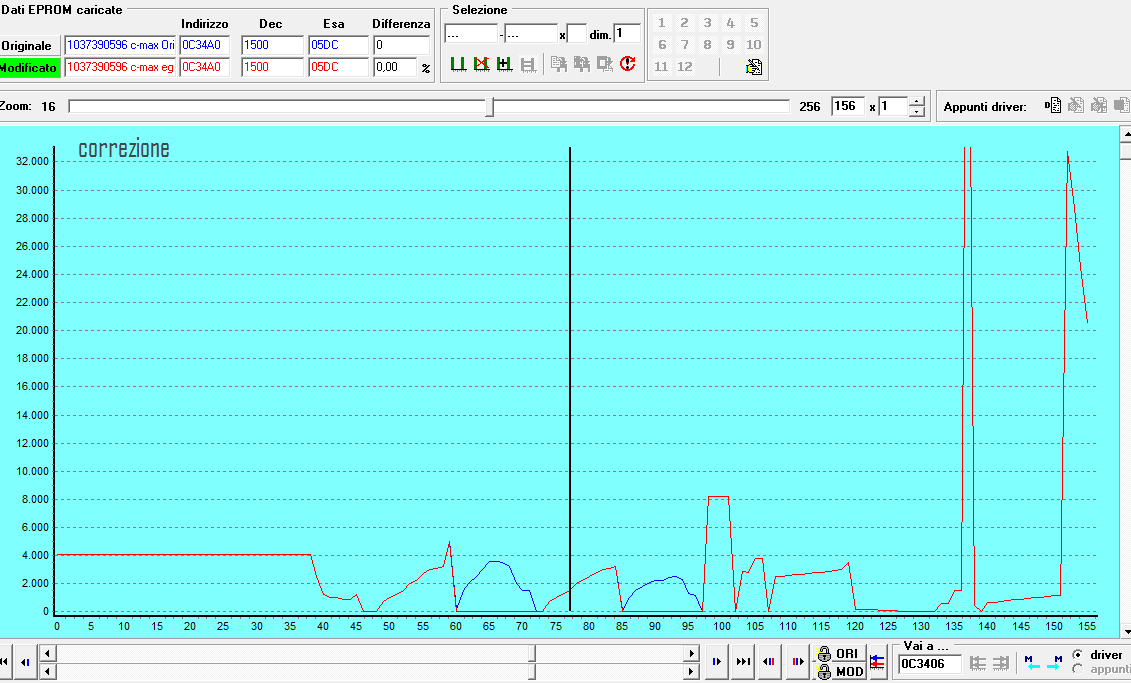Click the red-blue next modification button
This screenshot has width=1131, height=683.
tap(797, 661)
